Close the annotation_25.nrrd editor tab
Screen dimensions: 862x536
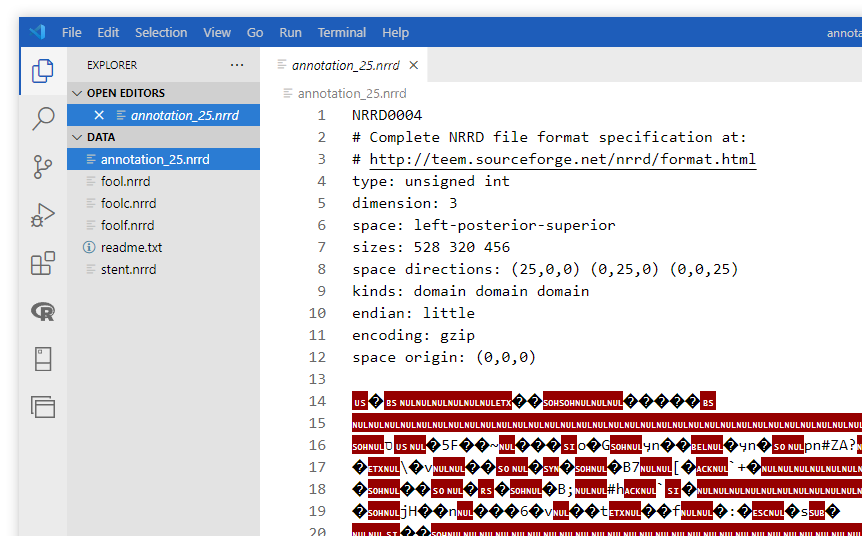[414, 66]
